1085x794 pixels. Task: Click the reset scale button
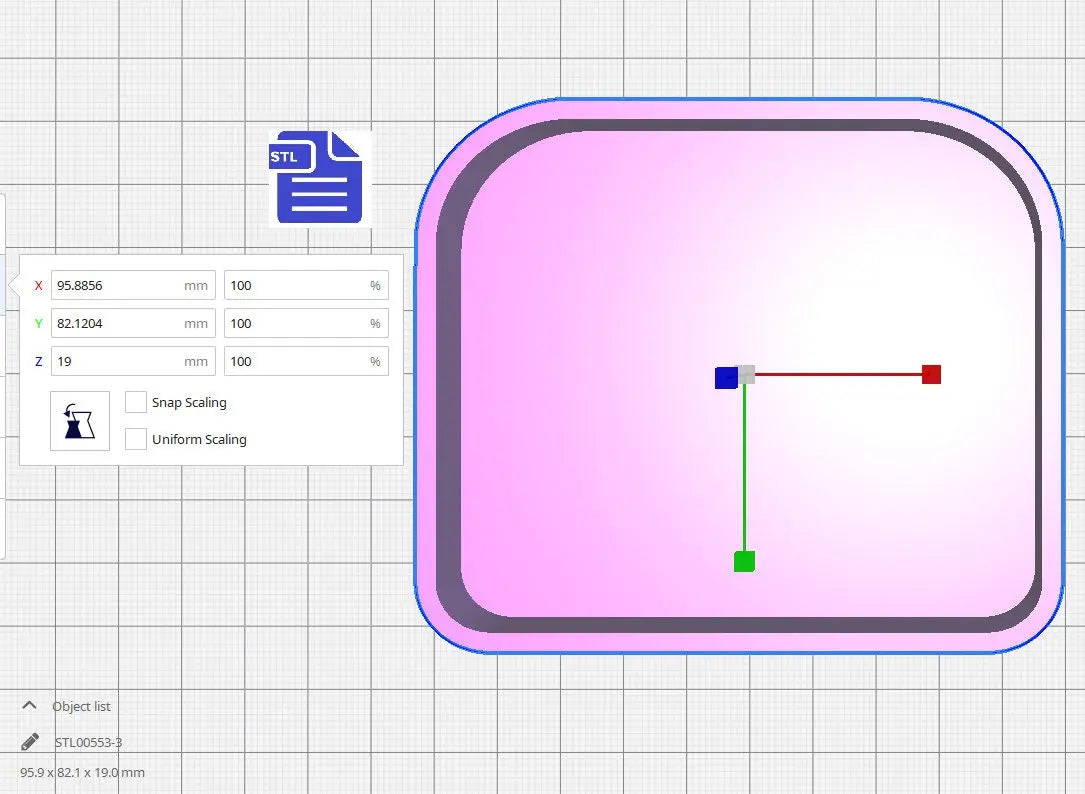[x=80, y=421]
